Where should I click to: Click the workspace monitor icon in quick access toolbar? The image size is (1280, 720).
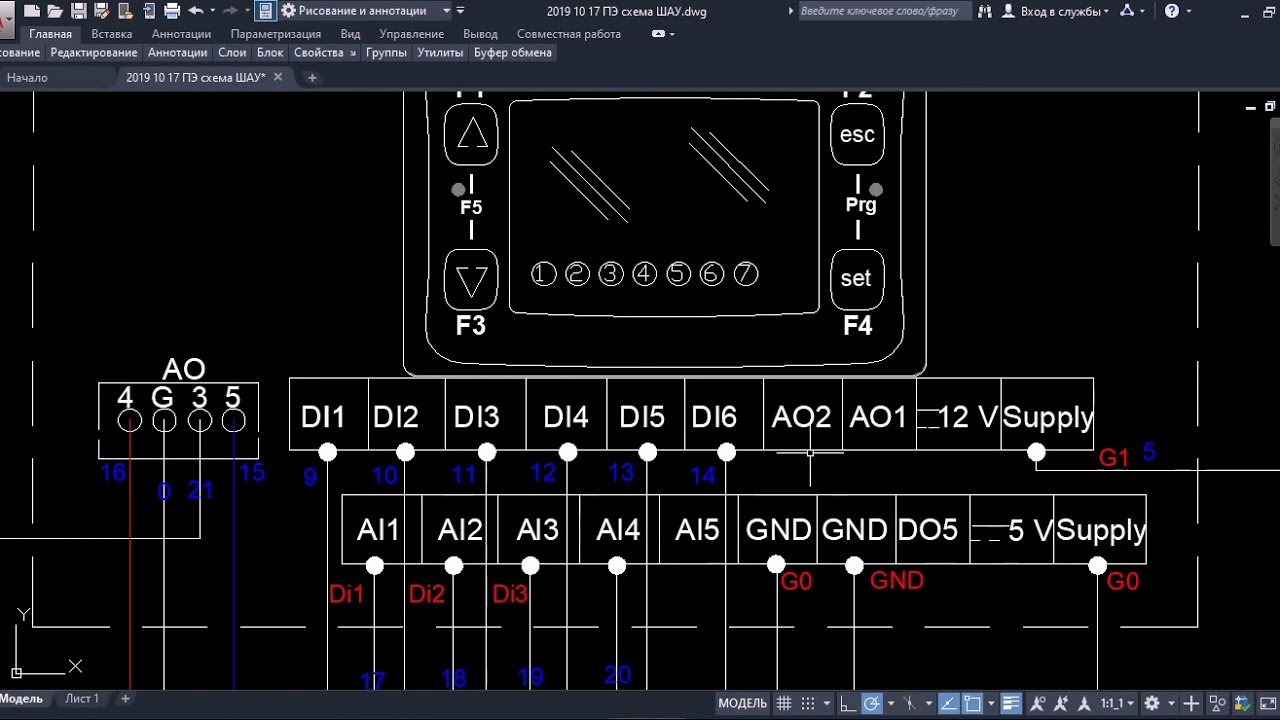coord(265,11)
